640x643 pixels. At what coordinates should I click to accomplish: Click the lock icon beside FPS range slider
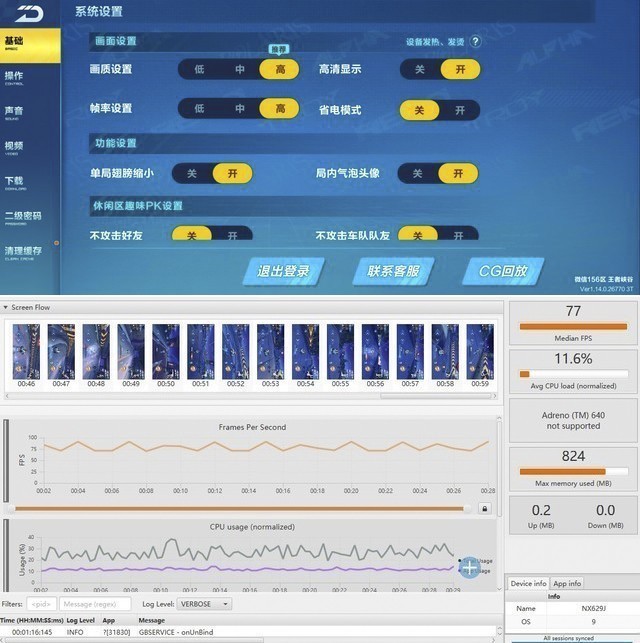pyautogui.click(x=485, y=508)
